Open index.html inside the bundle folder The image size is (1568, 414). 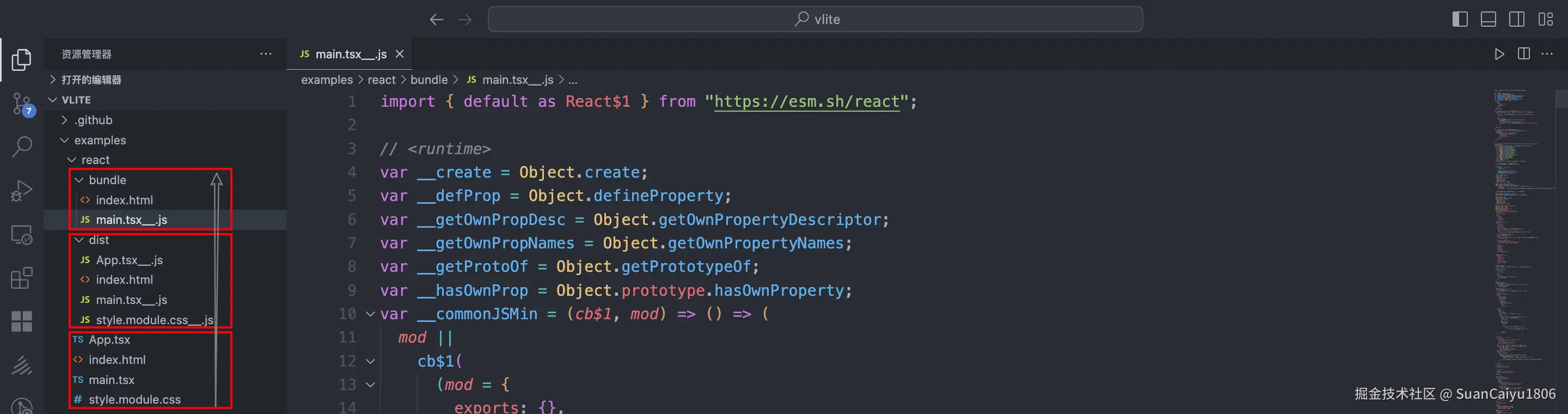(x=166, y=200)
